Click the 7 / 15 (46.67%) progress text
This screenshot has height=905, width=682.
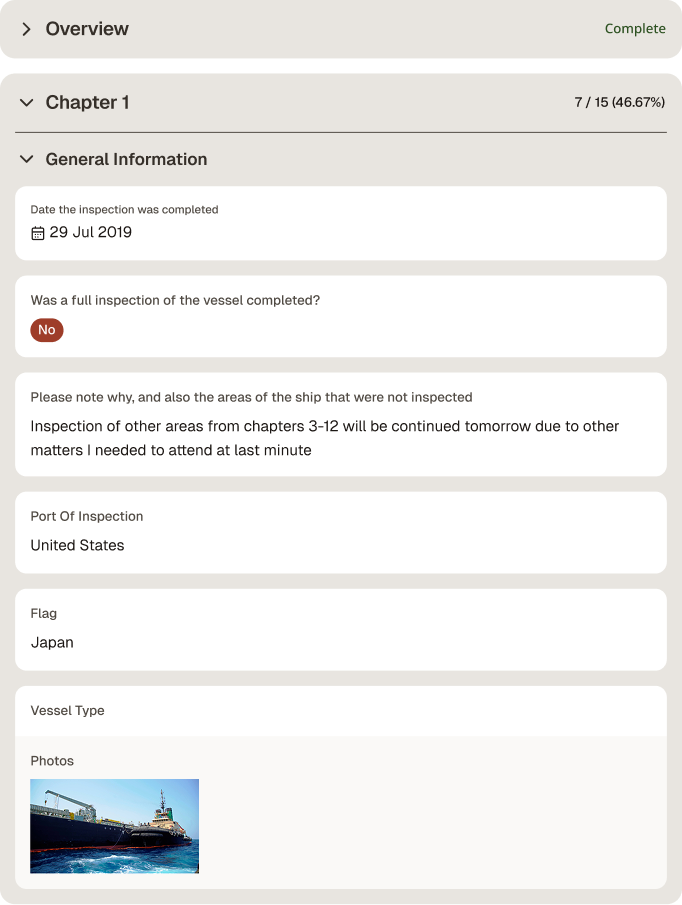point(620,102)
